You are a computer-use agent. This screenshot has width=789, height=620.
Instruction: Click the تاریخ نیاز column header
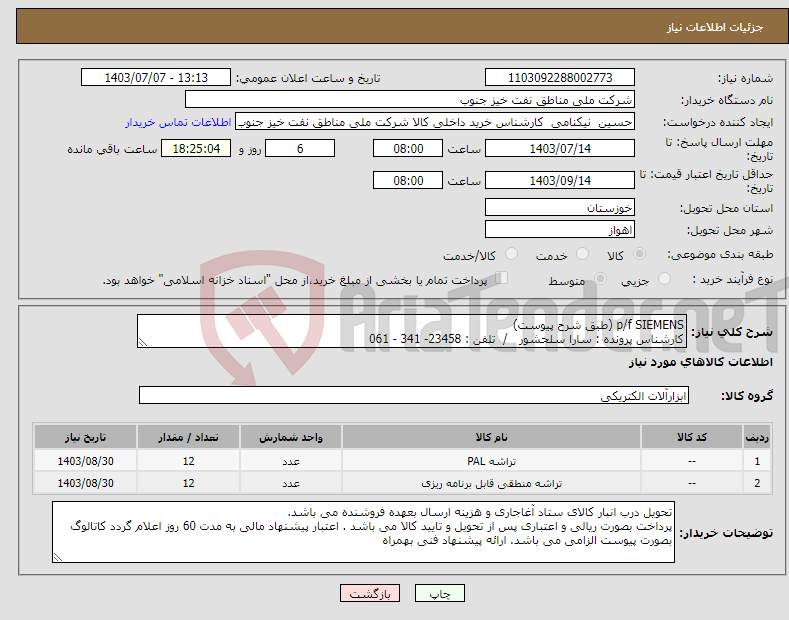click(86, 437)
